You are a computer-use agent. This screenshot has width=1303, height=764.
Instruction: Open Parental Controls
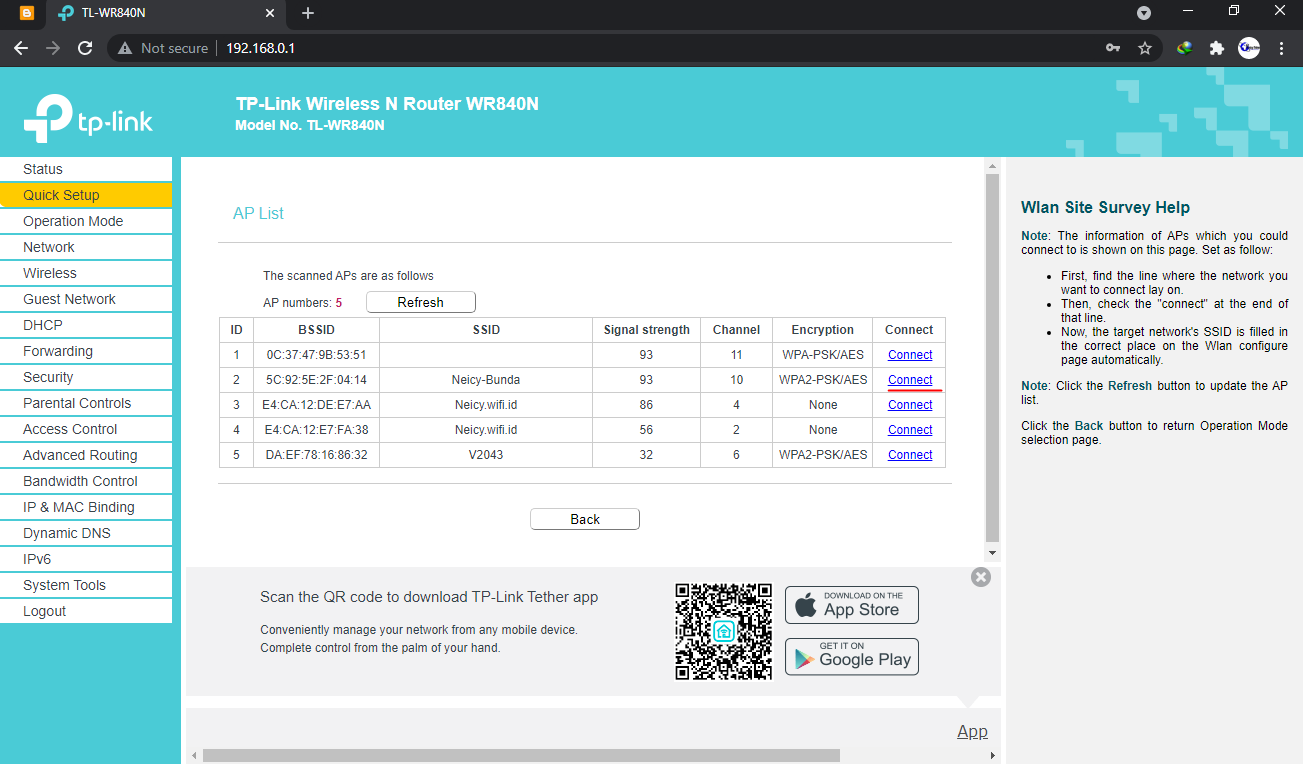(x=86, y=403)
